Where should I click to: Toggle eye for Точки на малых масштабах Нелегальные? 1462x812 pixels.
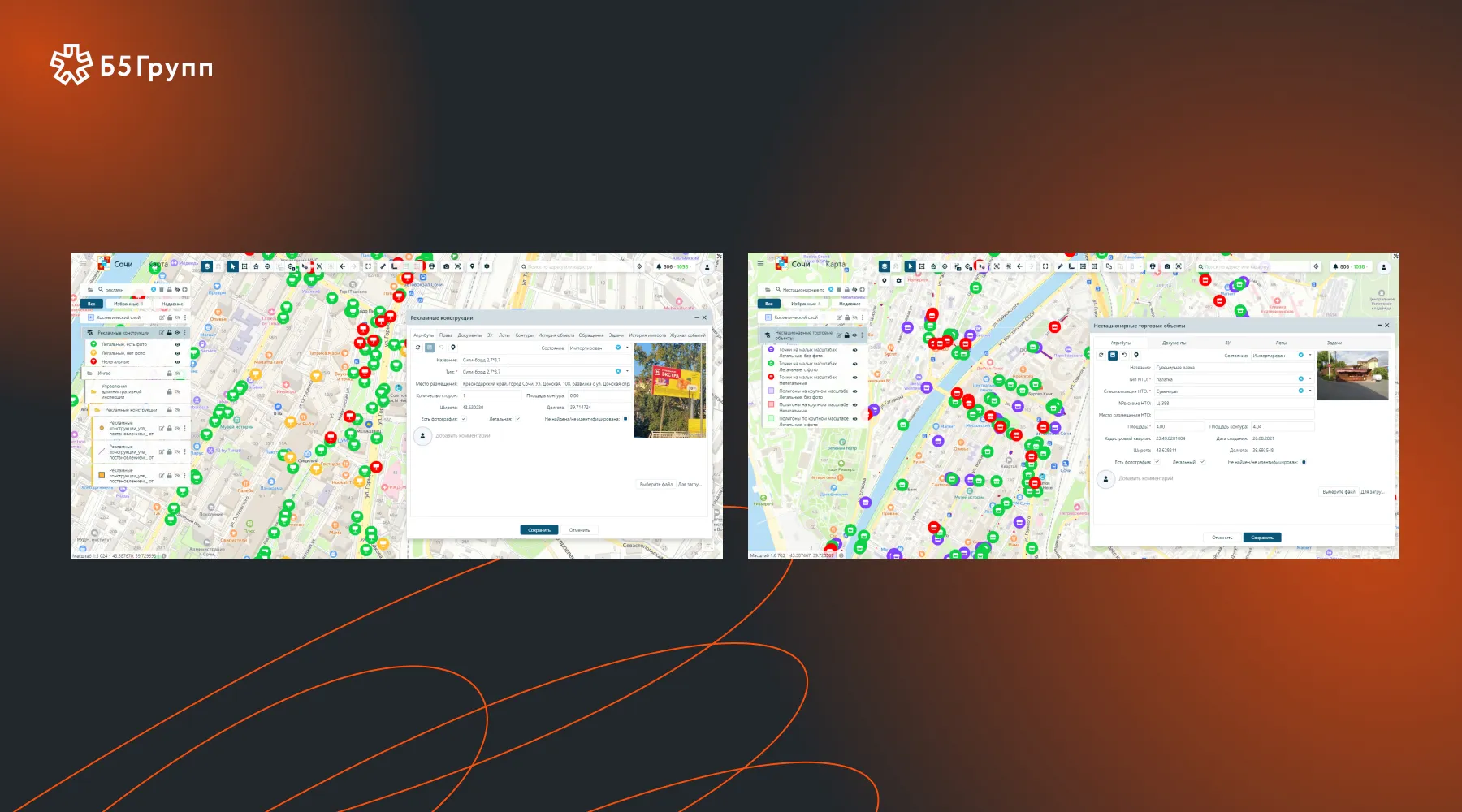click(854, 378)
